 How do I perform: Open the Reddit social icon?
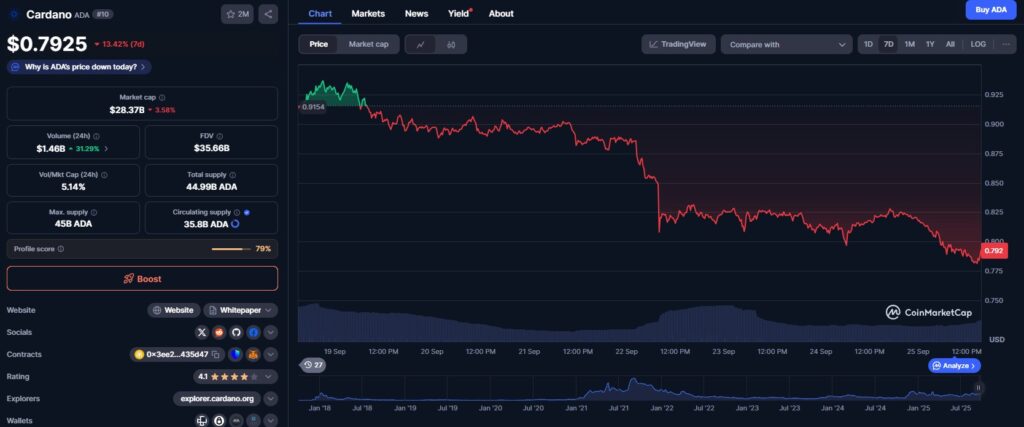click(x=219, y=332)
